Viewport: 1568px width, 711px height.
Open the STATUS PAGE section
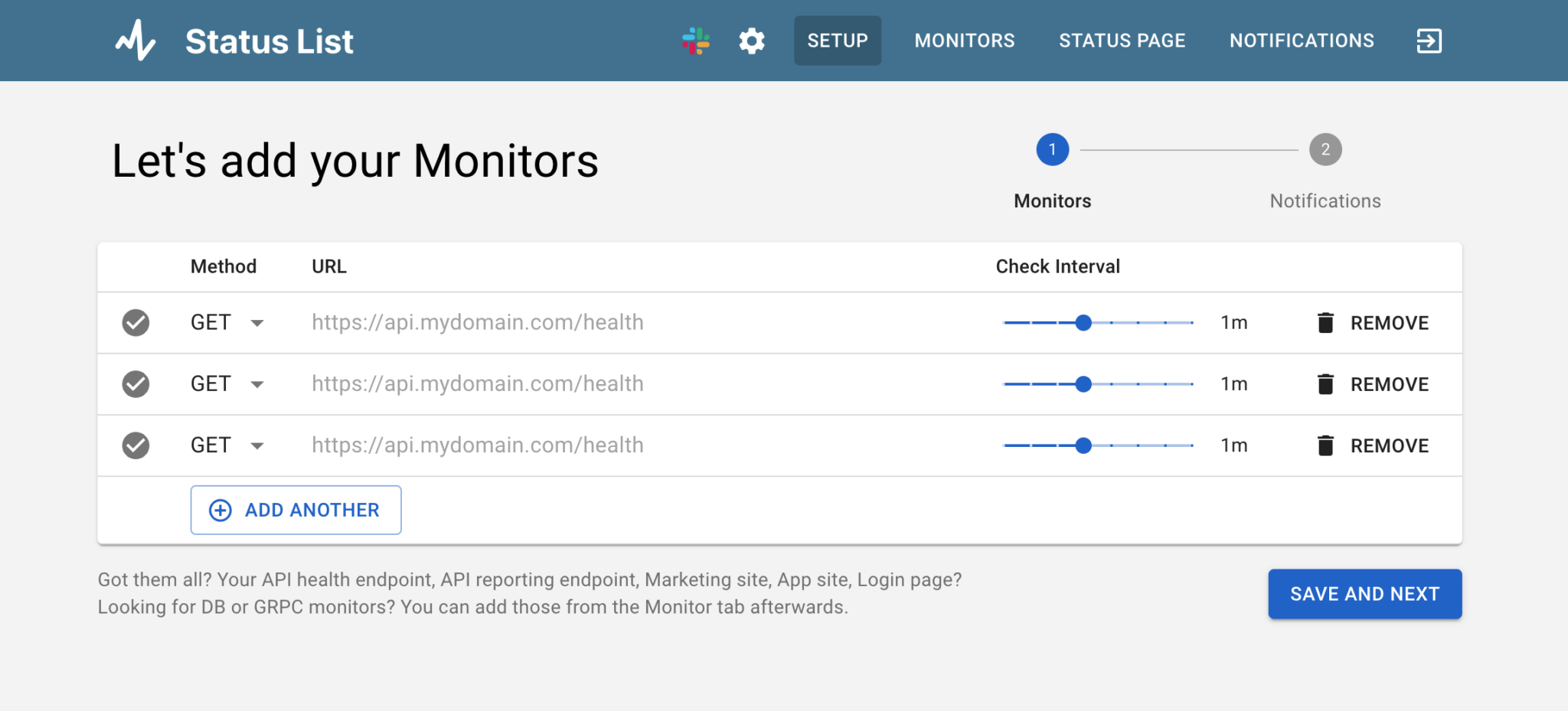(x=1122, y=41)
